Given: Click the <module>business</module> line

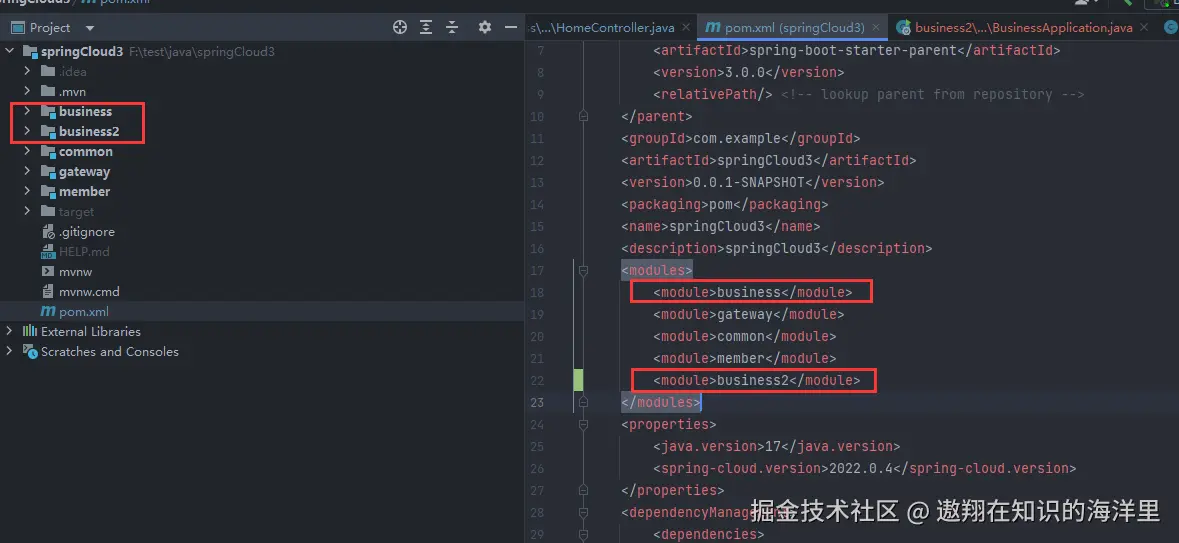Looking at the screenshot, I should point(753,292).
